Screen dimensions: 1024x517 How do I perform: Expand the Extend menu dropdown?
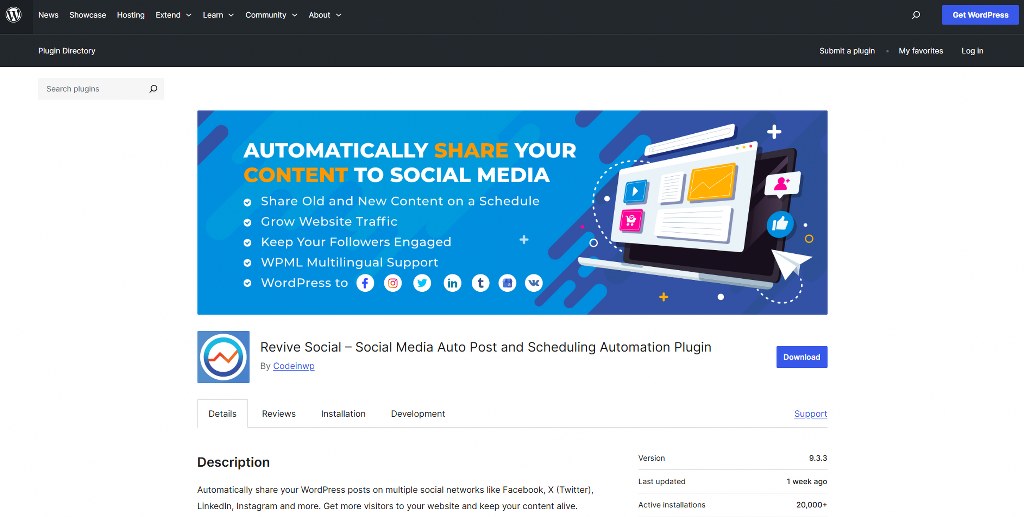point(173,15)
